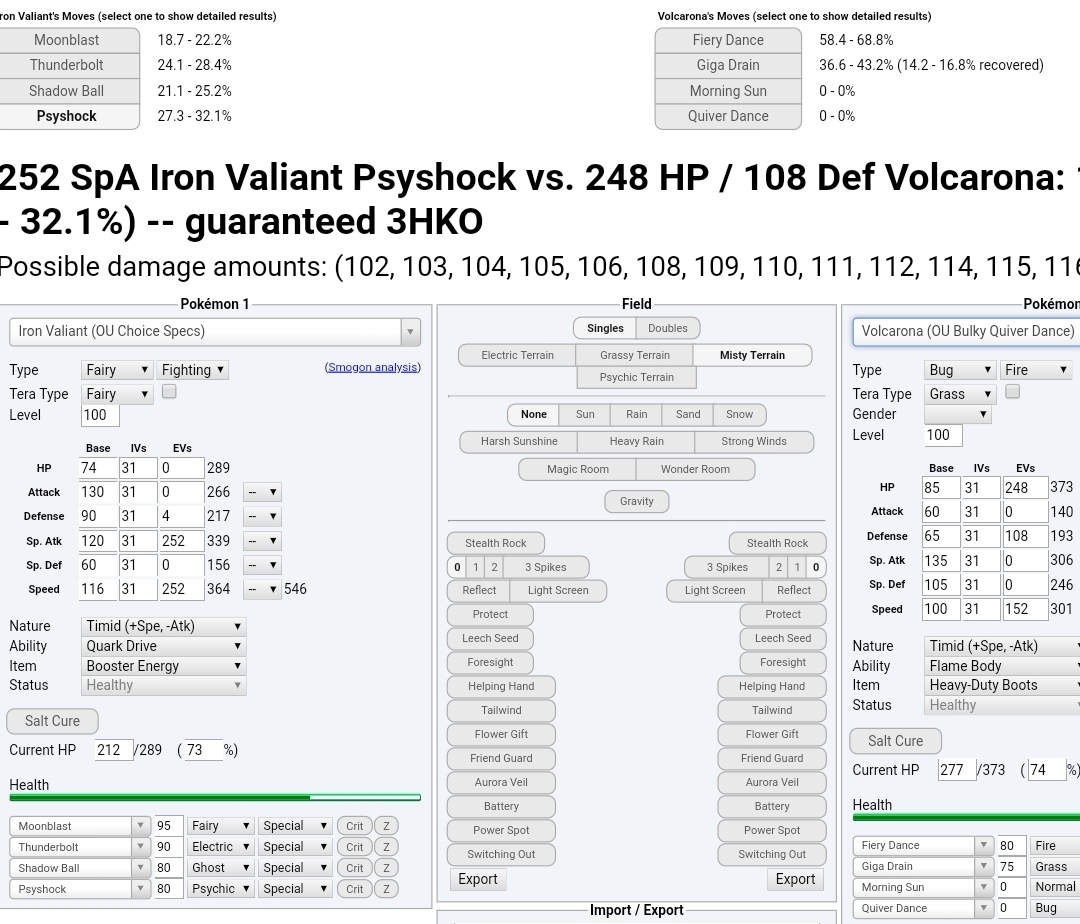Open the Iron Valiant set selector dropdown

coord(215,331)
